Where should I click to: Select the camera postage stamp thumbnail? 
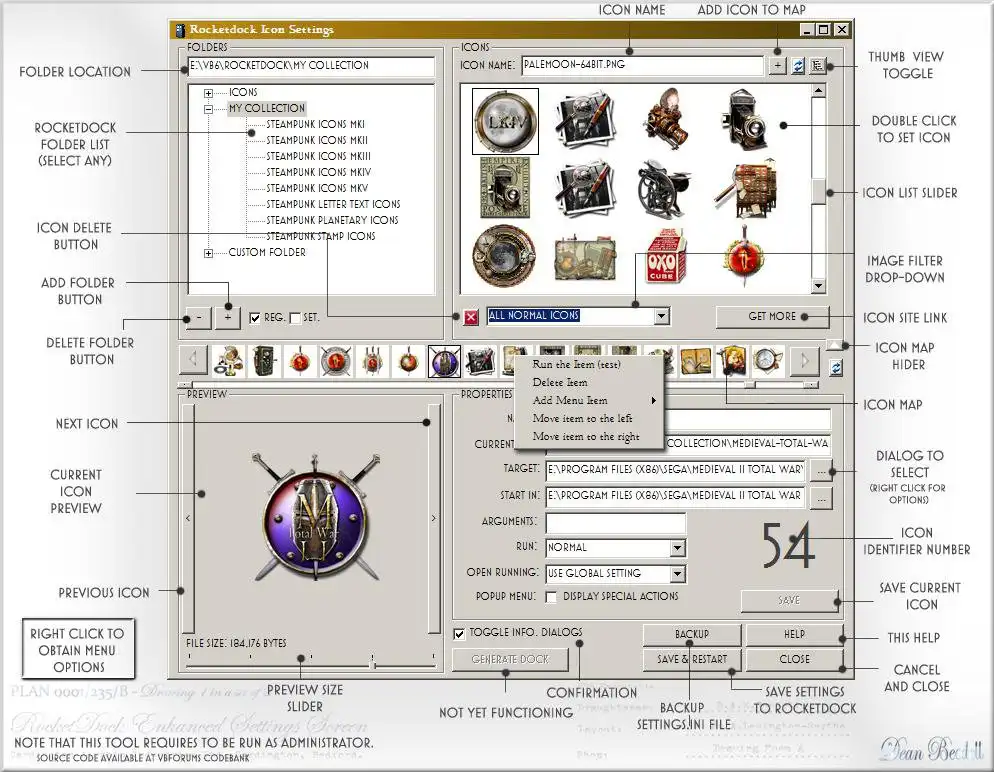click(x=505, y=188)
